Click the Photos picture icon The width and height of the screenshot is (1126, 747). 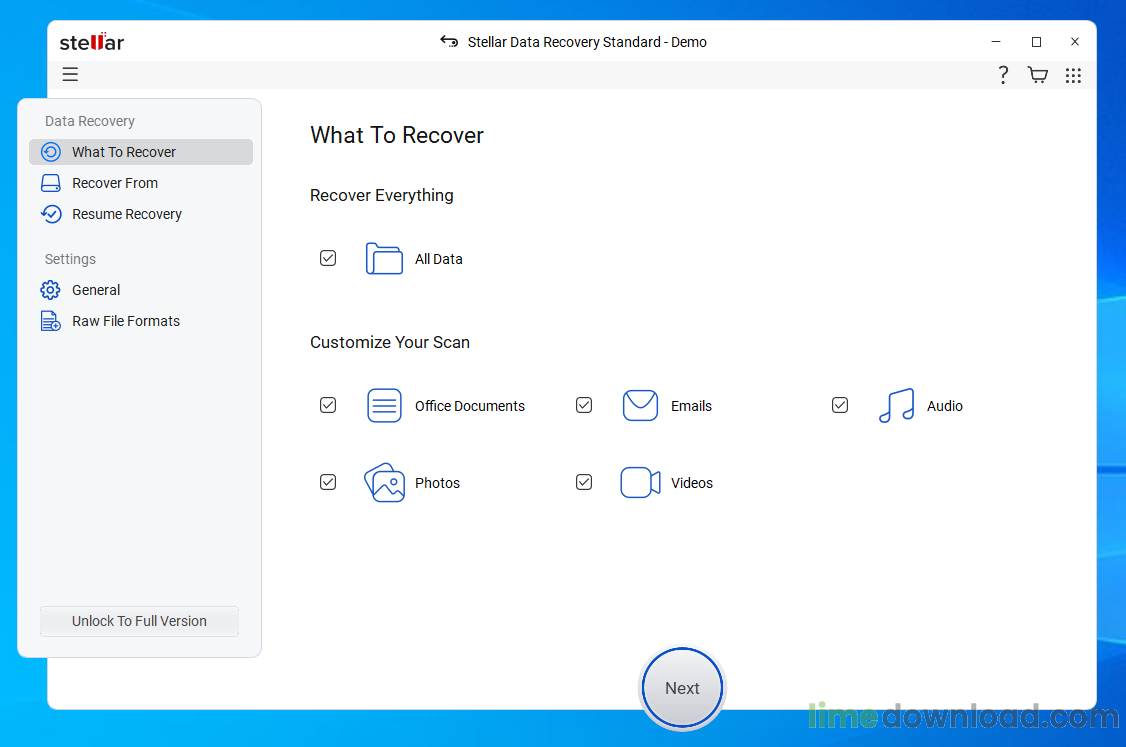[x=384, y=482]
